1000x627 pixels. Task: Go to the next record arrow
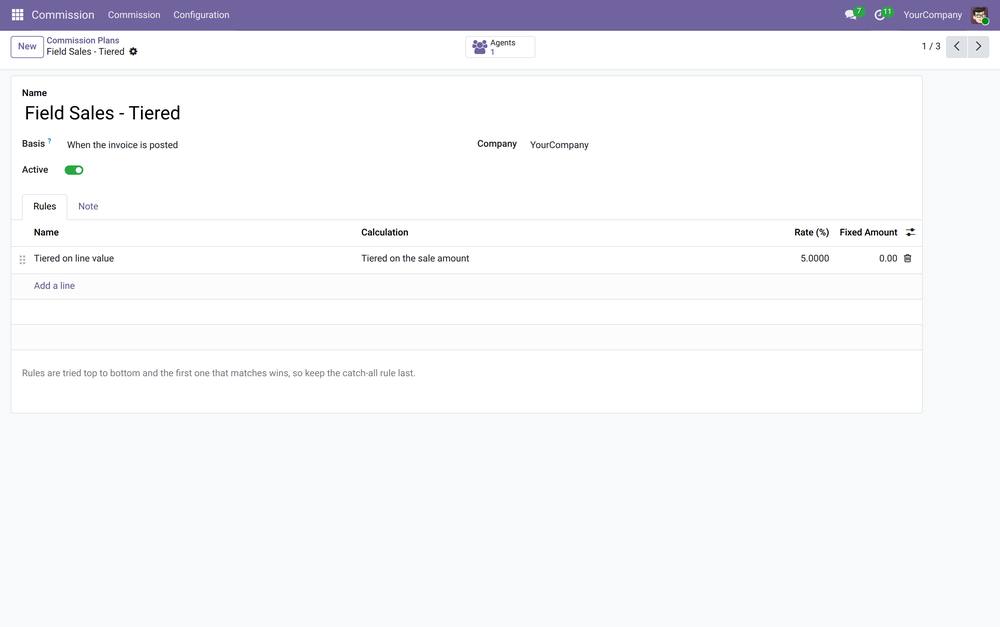pos(978,47)
